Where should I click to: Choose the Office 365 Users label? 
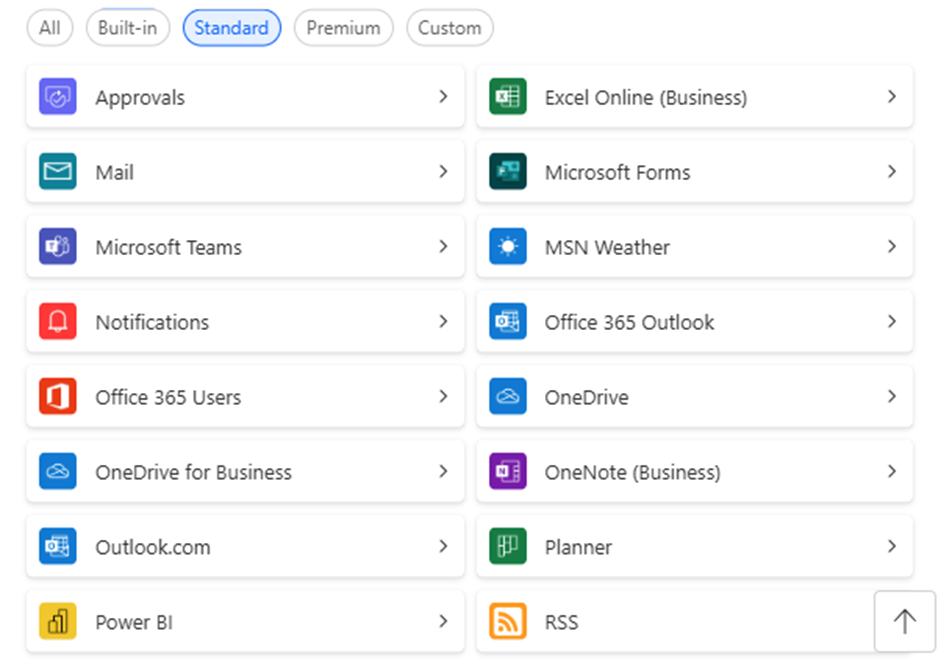[168, 397]
